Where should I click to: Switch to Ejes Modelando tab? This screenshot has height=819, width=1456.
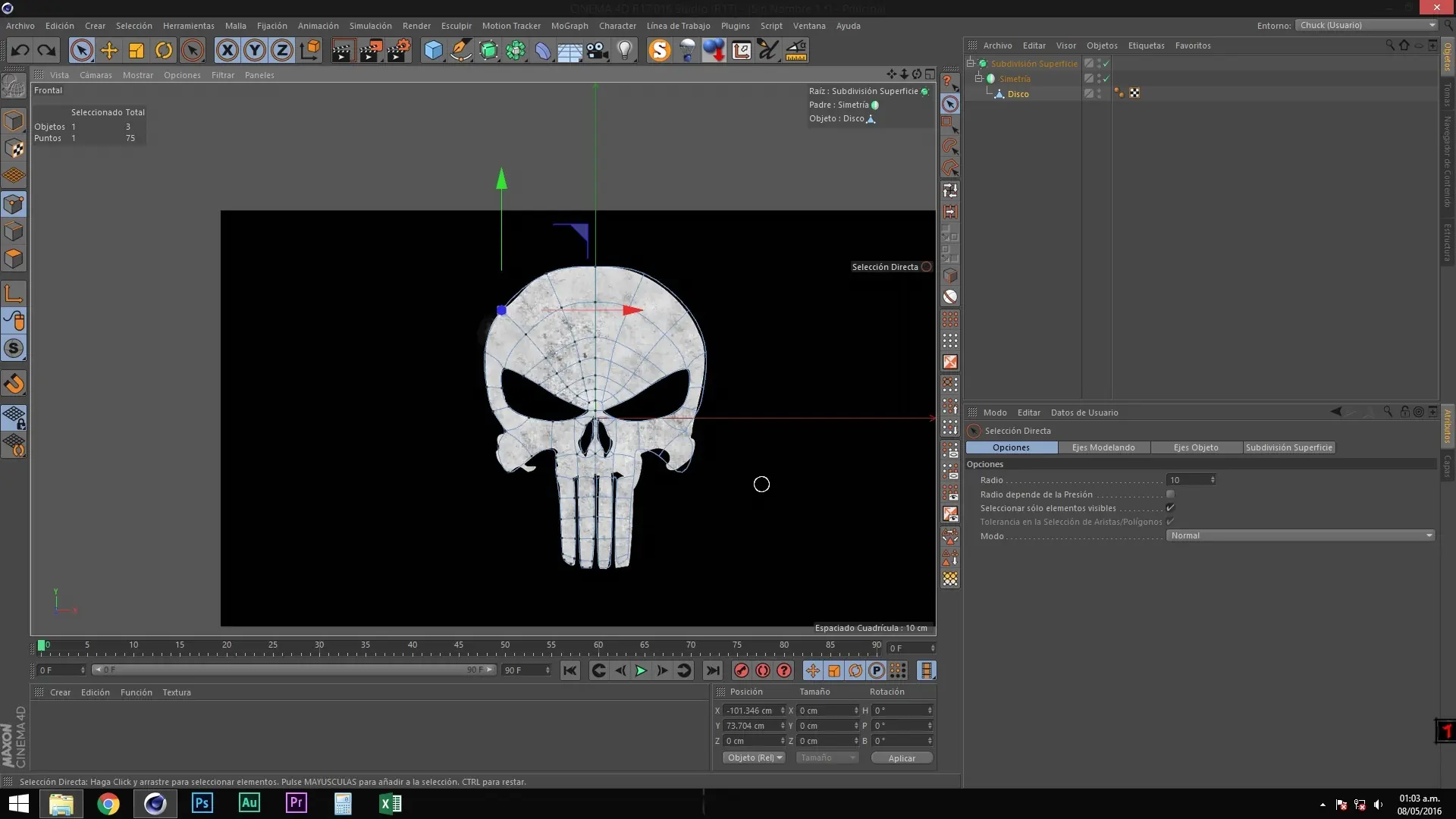(1103, 447)
